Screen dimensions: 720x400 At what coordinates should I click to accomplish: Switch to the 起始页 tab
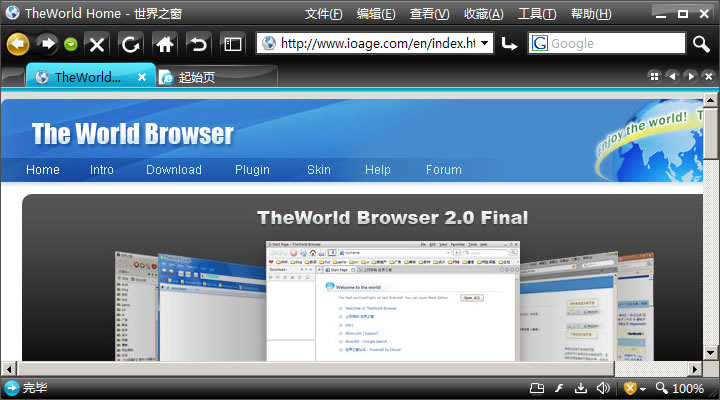217,77
